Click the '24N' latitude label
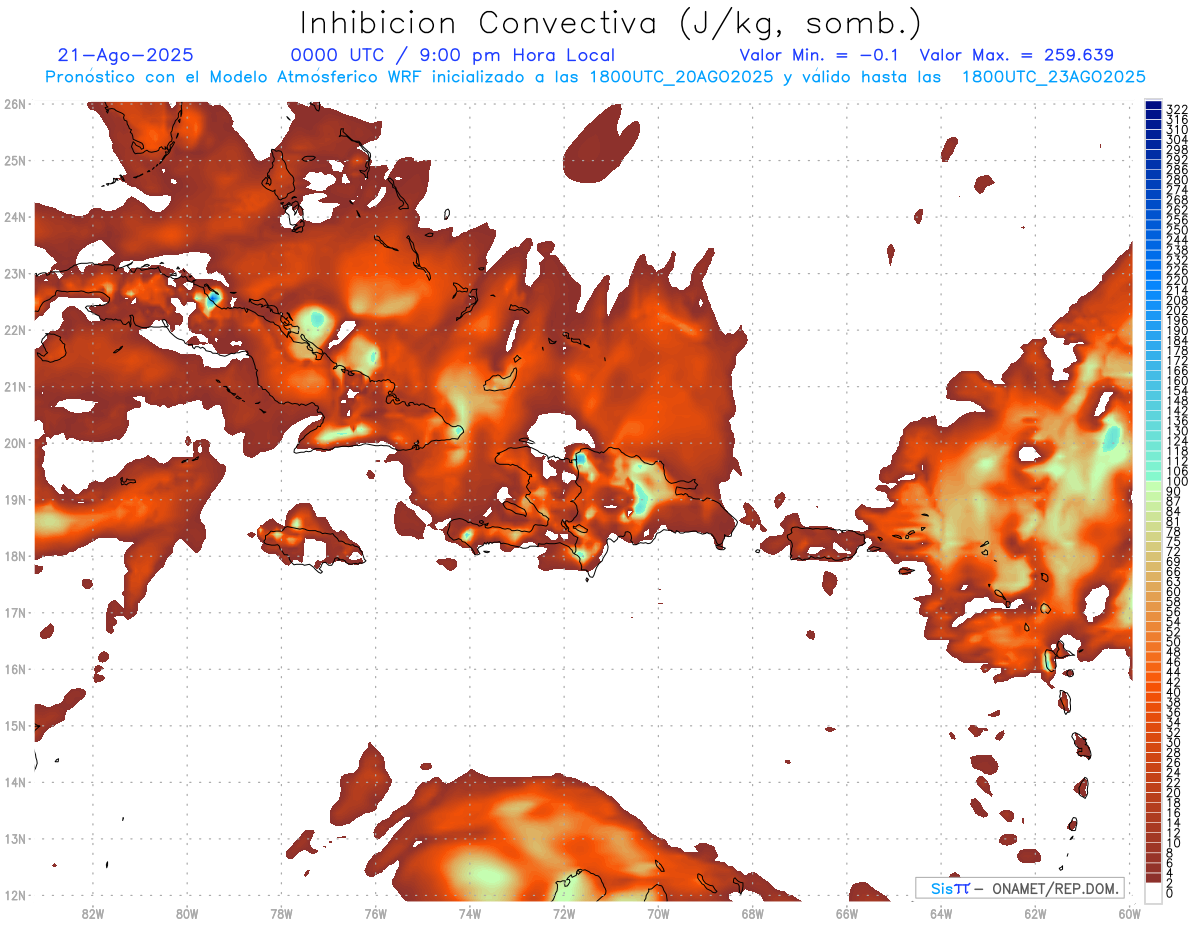 click(14, 217)
